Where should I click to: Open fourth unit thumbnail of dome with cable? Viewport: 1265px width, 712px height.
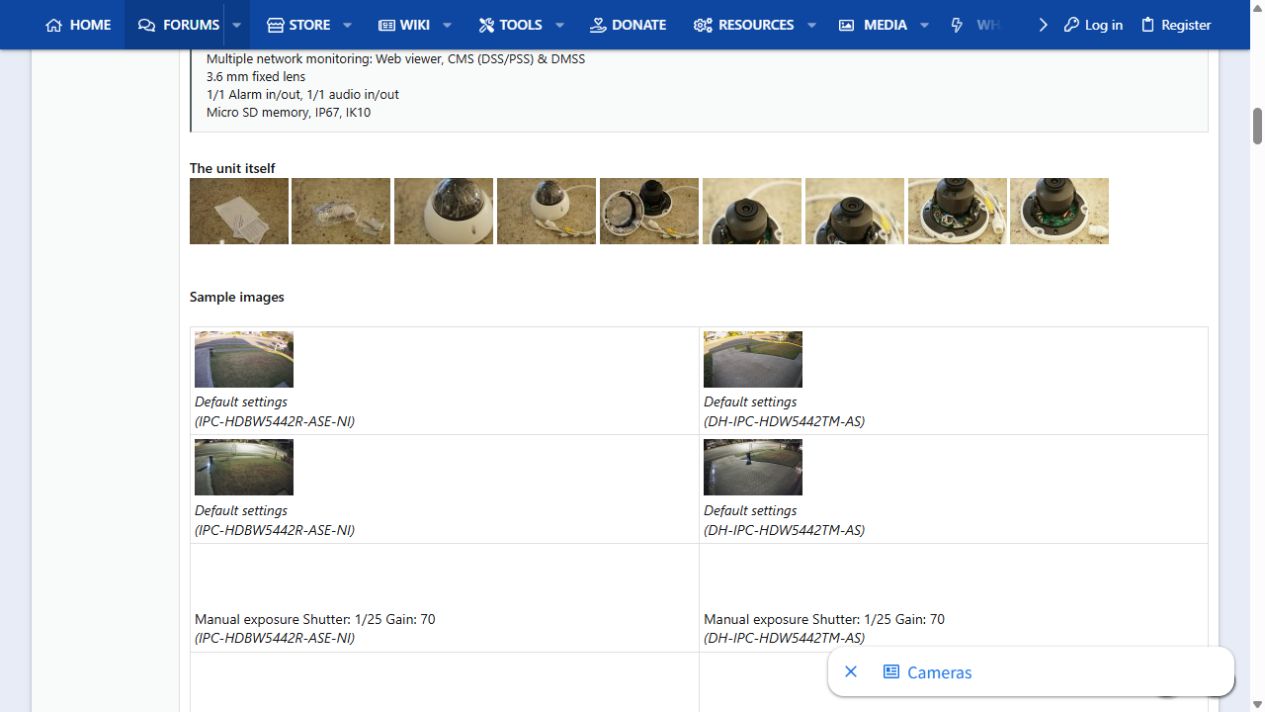[x=546, y=211]
